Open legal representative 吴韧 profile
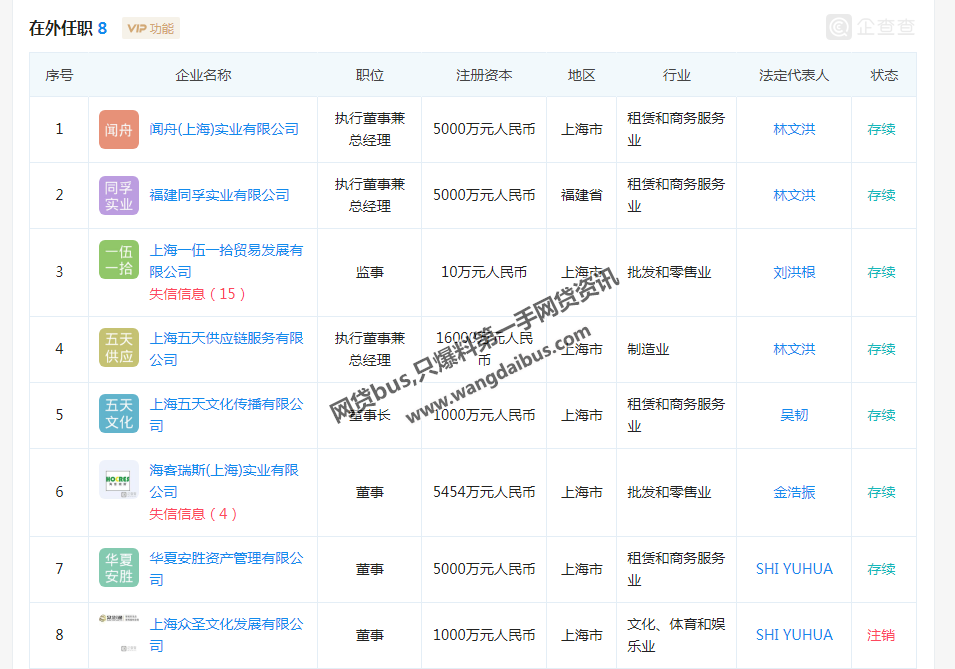This screenshot has width=955, height=669. click(794, 415)
